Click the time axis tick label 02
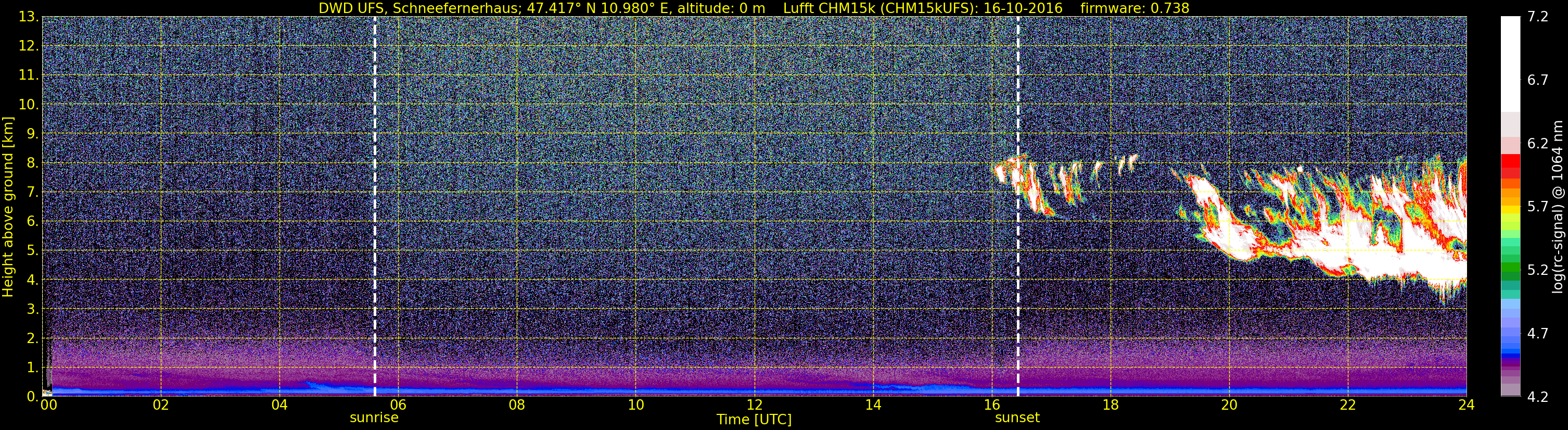Viewport: 1568px width, 430px height. [161, 405]
